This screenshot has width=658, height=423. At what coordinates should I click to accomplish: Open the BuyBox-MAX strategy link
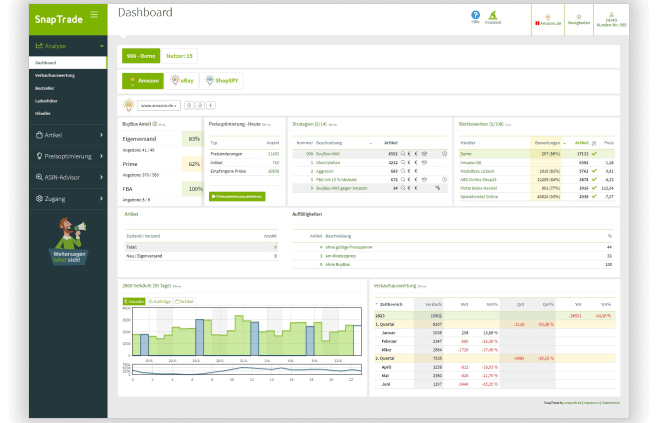point(327,154)
